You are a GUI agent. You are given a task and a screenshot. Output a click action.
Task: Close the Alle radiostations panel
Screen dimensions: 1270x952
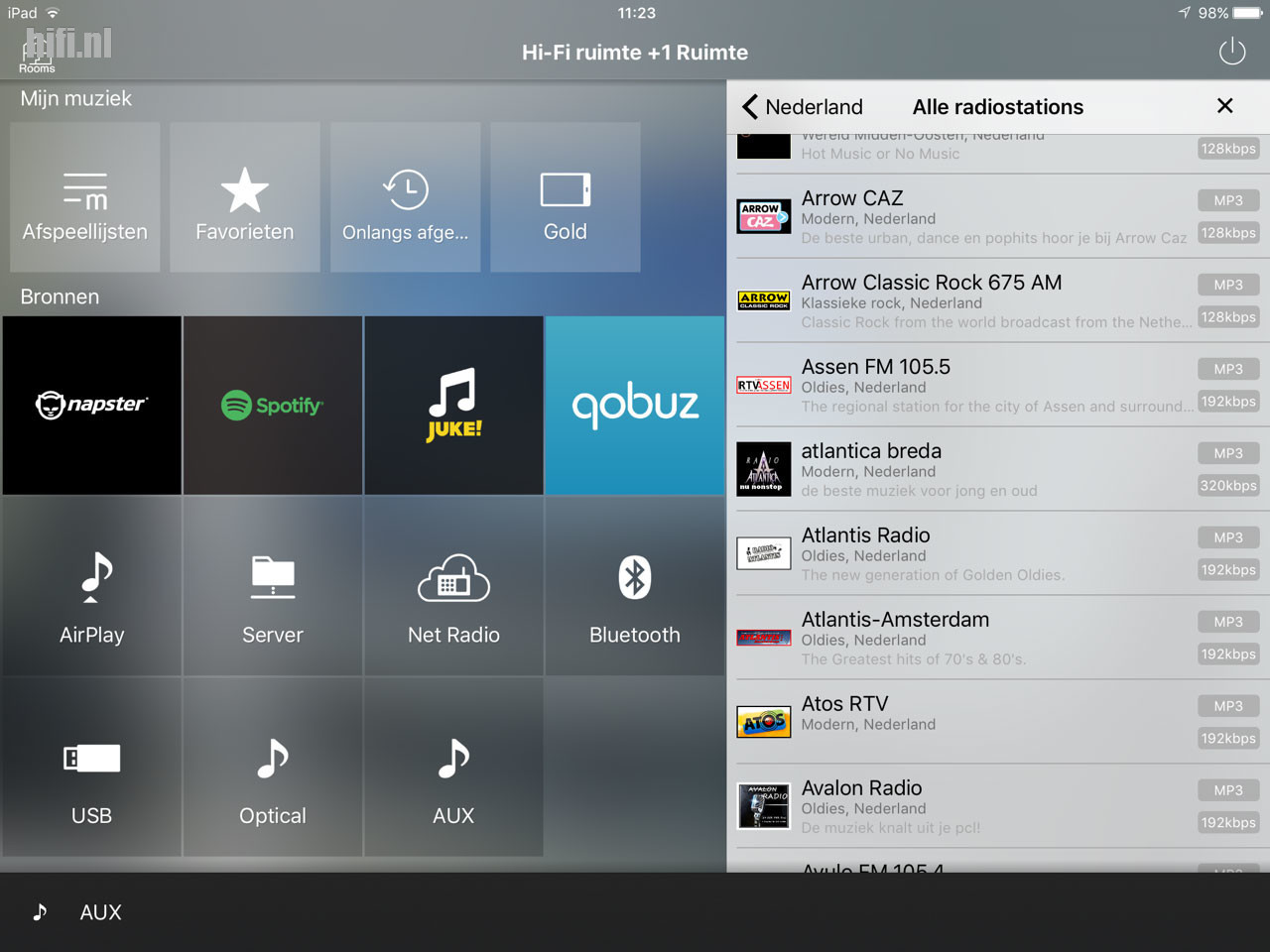(x=1225, y=106)
